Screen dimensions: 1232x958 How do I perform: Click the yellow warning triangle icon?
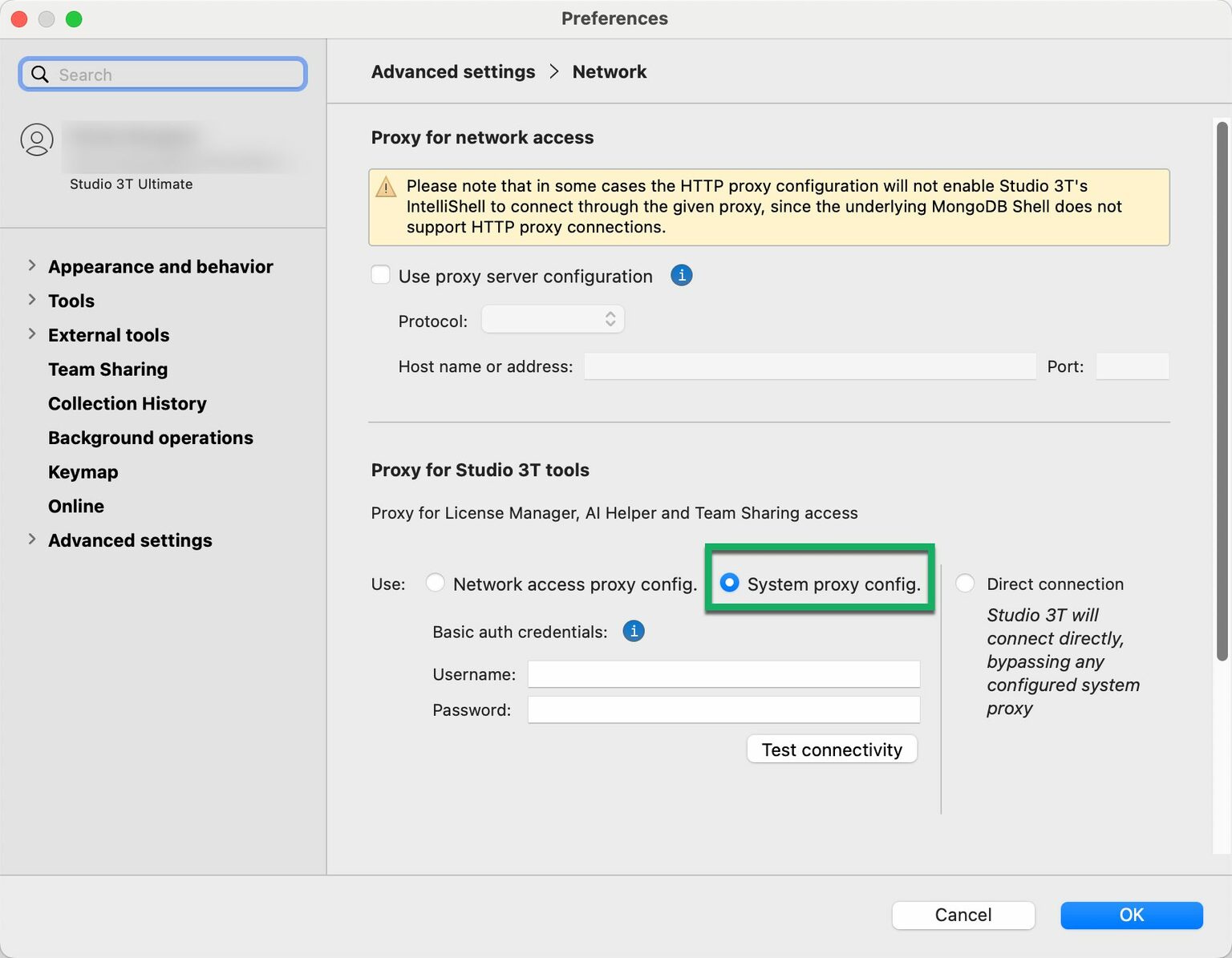[386, 187]
